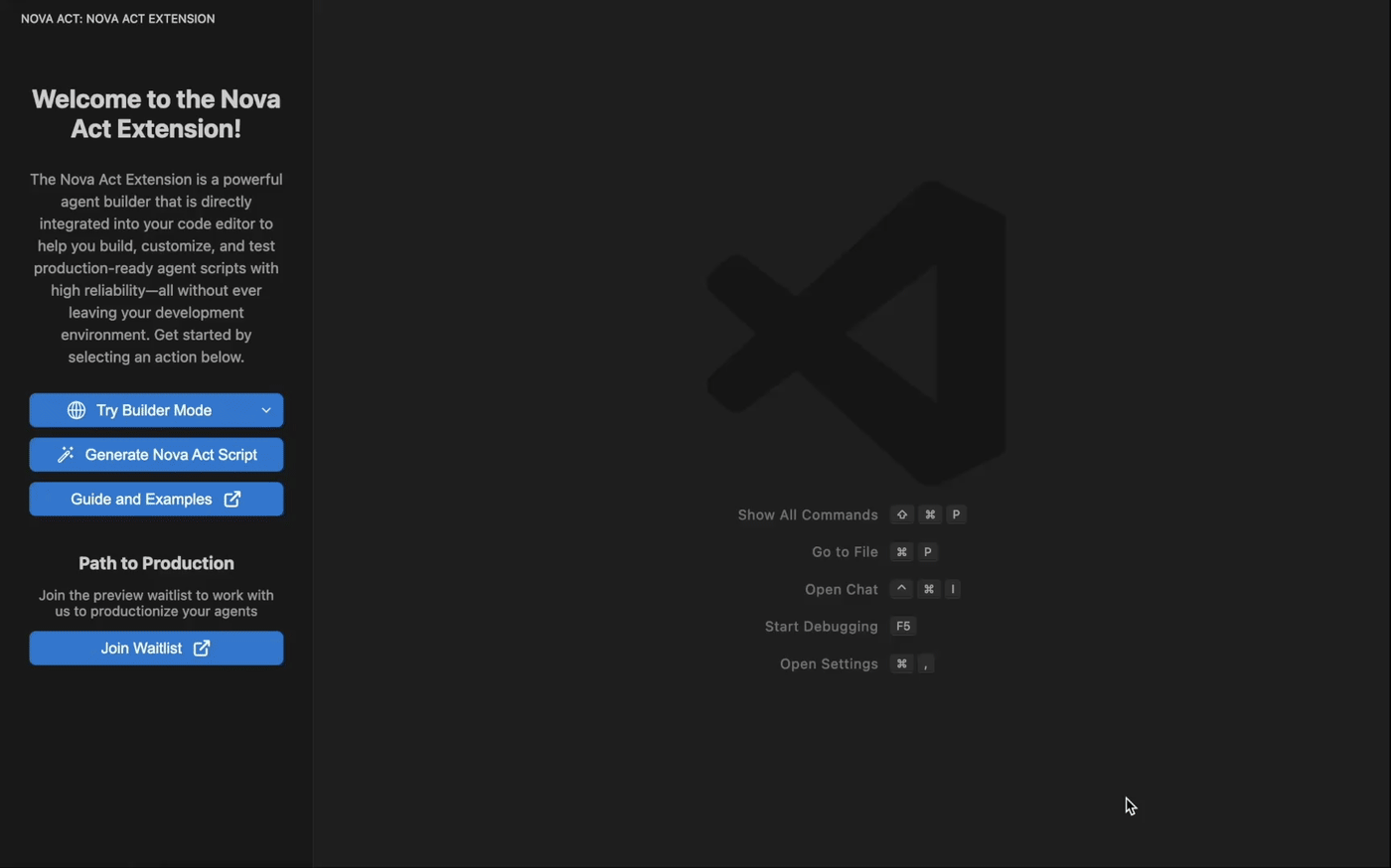Click the Path to Production heading
Image resolution: width=1391 pixels, height=868 pixels.
(156, 563)
